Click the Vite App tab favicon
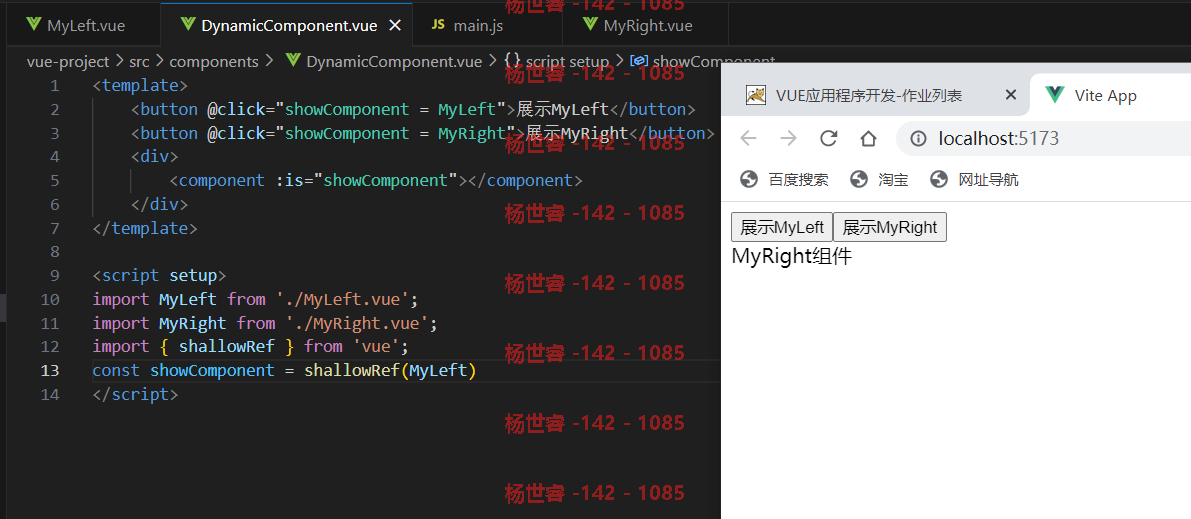The width and height of the screenshot is (1191, 519). pos(1054,95)
